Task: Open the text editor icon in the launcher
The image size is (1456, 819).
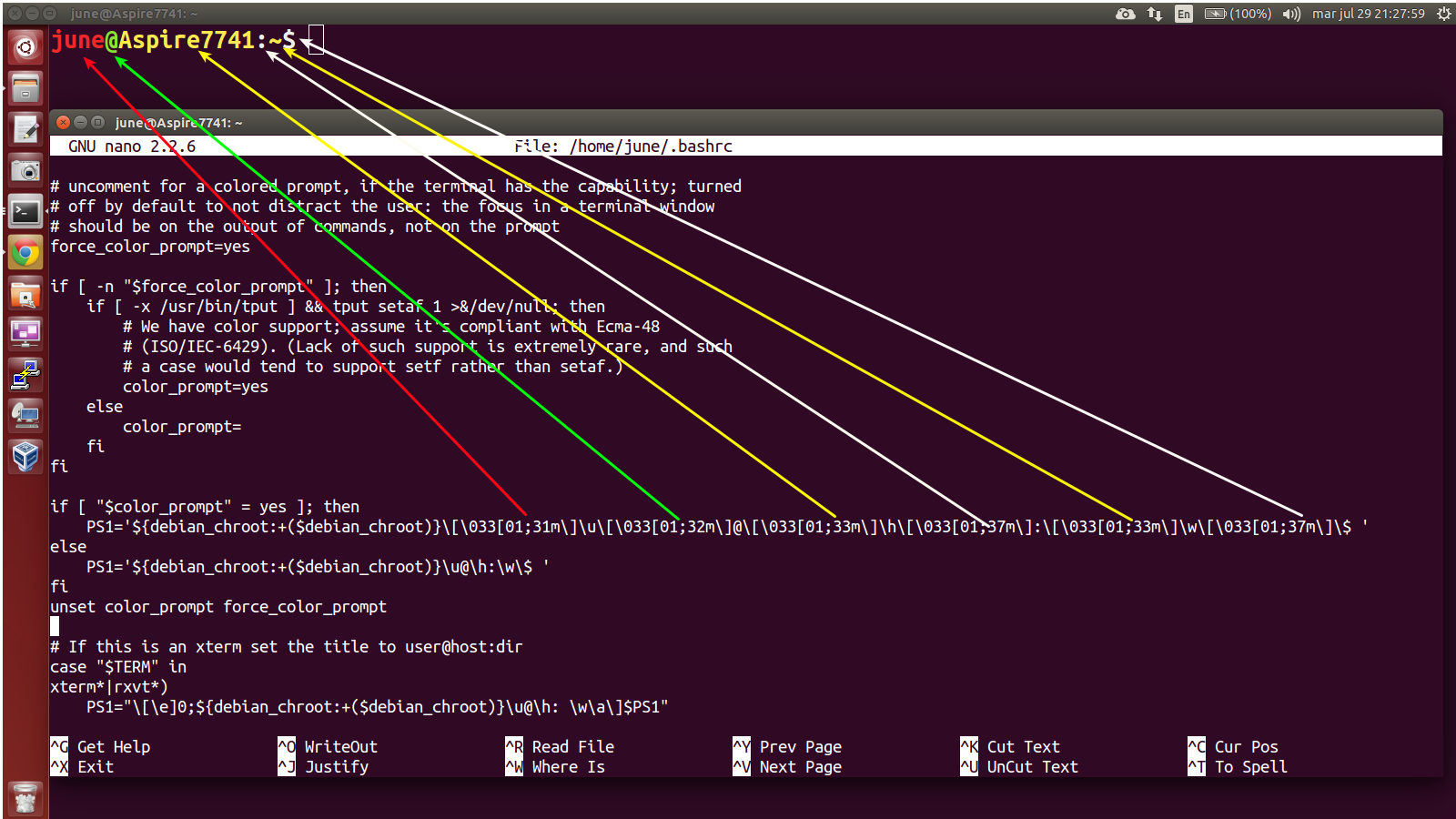Action: pyautogui.click(x=25, y=128)
